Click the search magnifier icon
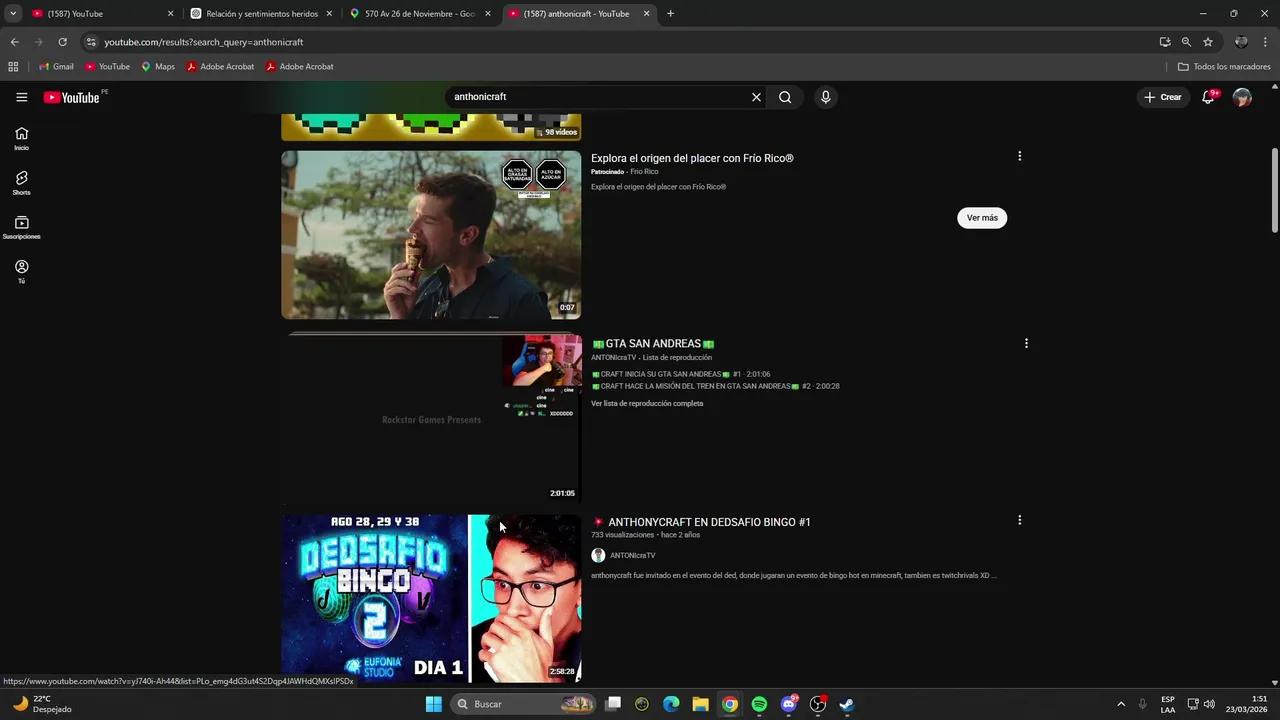Viewport: 1280px width, 720px height. tap(785, 97)
